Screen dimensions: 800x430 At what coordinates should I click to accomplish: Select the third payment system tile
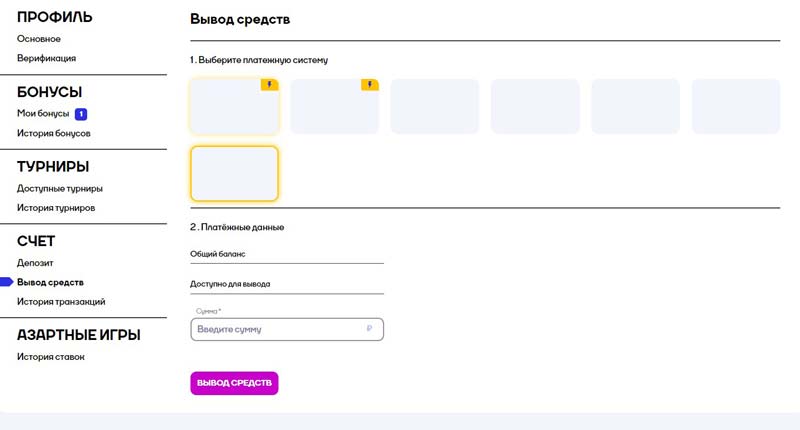[435, 106]
